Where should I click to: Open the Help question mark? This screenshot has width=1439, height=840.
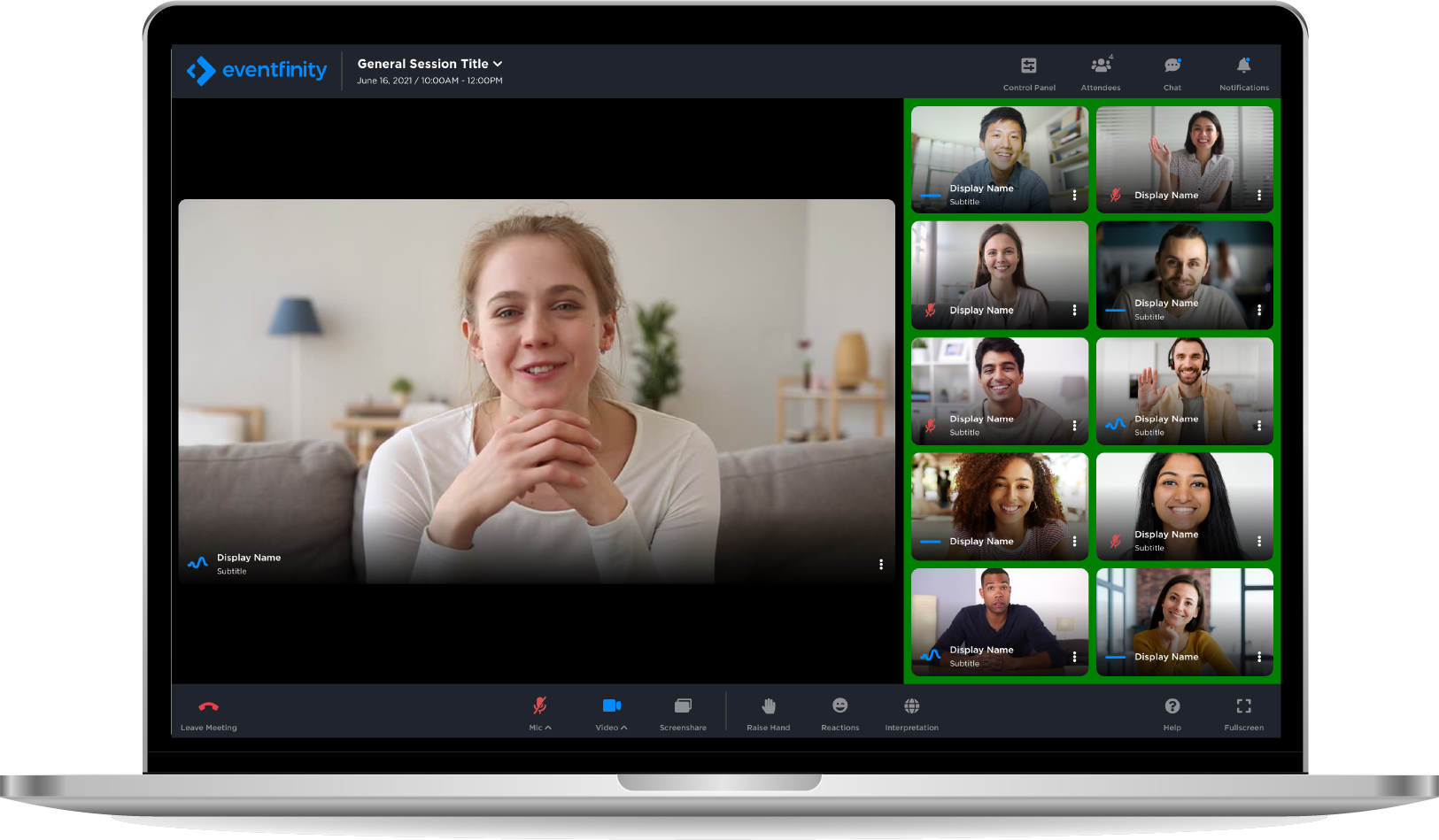pos(1172,705)
